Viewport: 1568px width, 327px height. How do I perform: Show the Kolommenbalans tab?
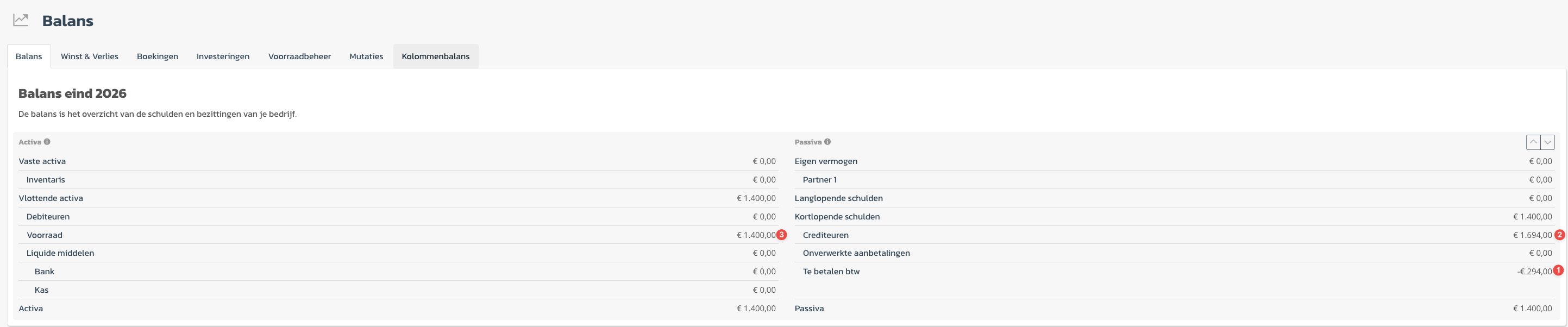(435, 56)
